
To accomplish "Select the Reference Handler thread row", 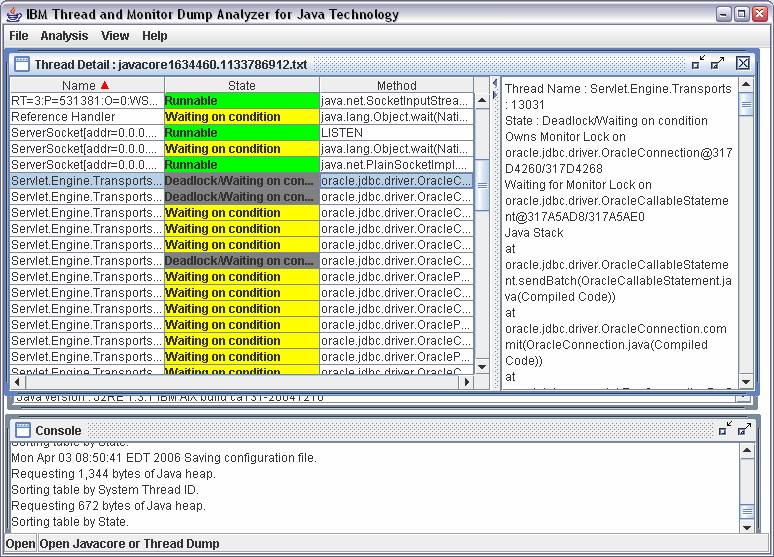I will [x=242, y=117].
